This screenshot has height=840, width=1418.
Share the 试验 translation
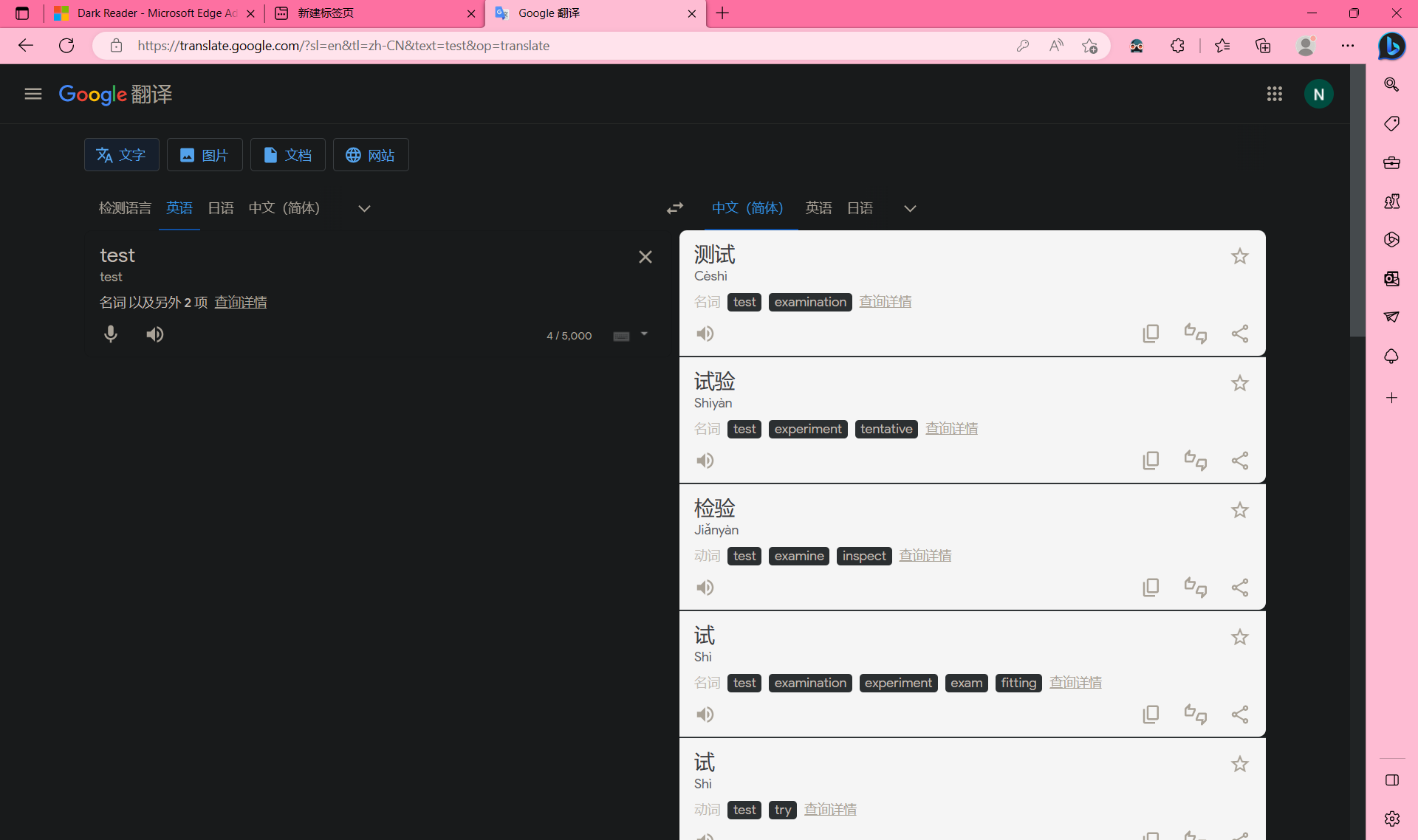point(1240,461)
